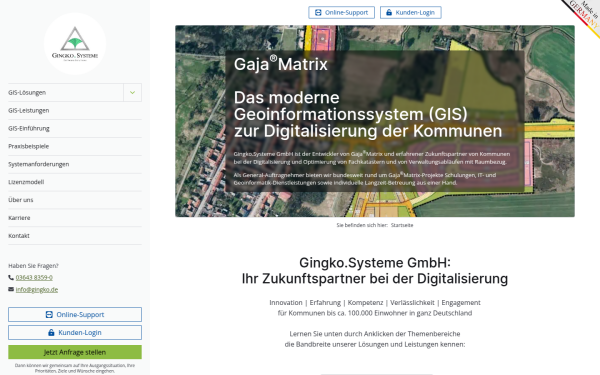The image size is (600, 375).
Task: Click the Gingko.Systeme logo
Action: pos(75,44)
